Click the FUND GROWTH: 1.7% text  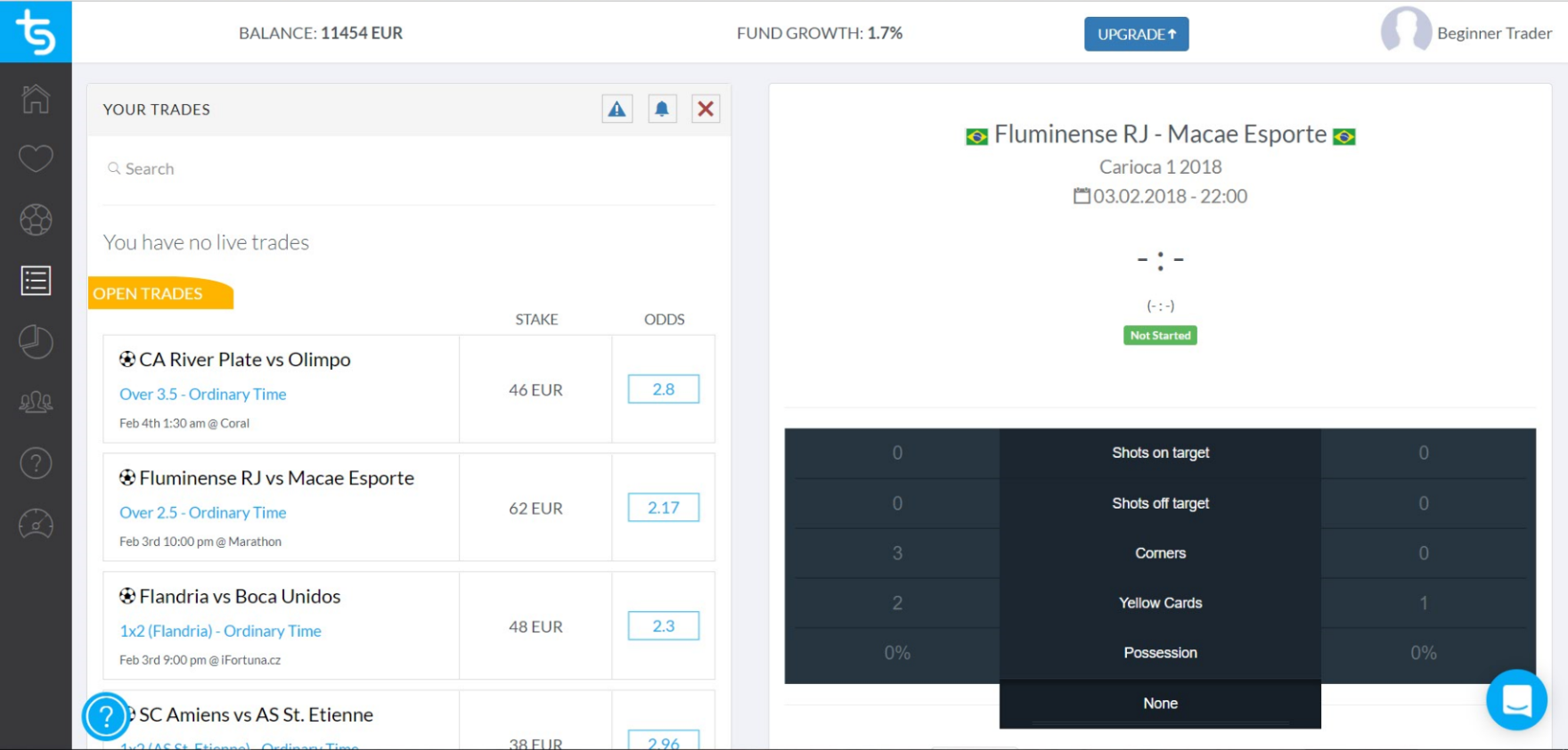point(820,33)
